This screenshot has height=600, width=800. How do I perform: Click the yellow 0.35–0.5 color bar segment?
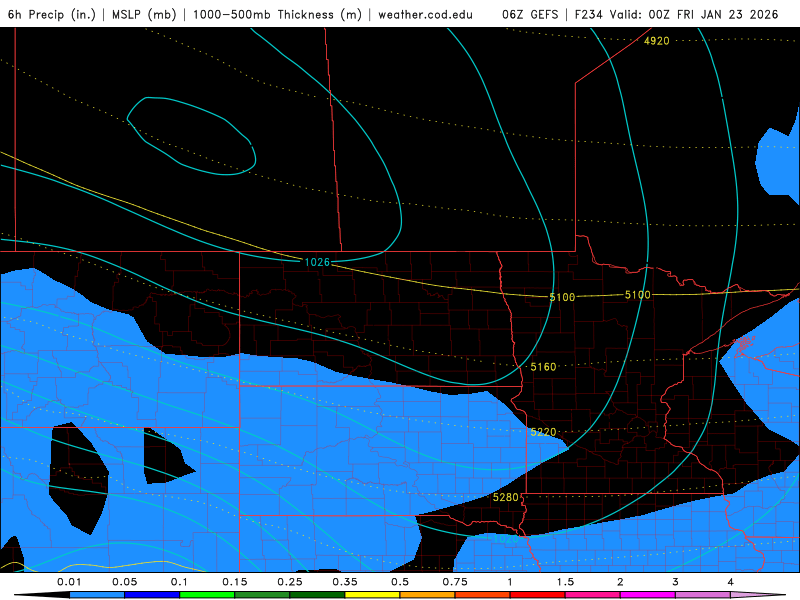[372, 595]
